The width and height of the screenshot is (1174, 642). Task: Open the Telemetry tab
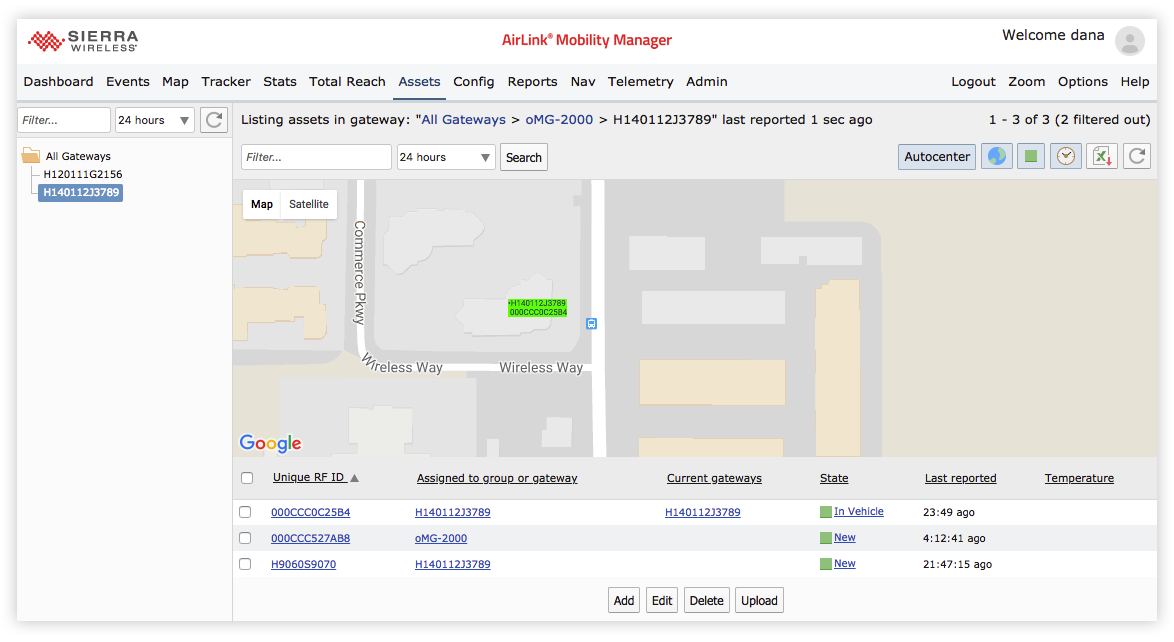point(640,82)
